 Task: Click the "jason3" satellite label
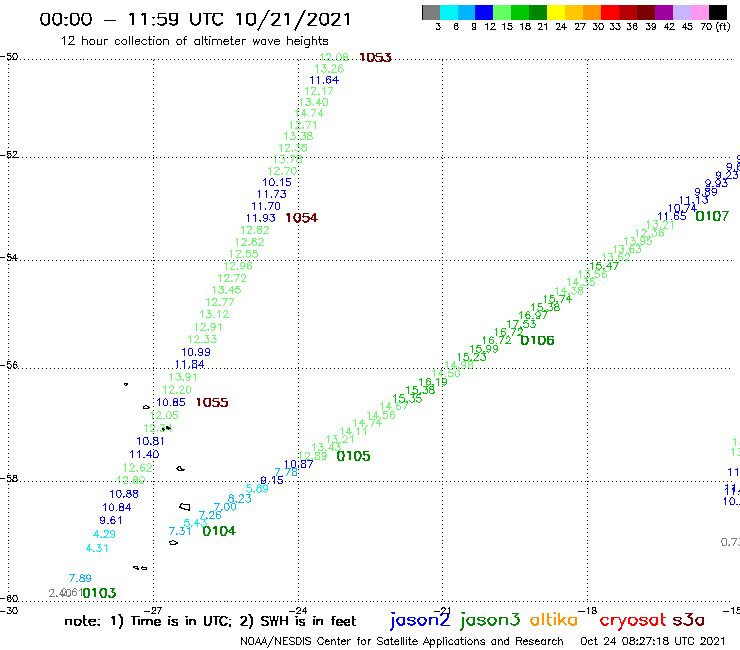[490, 620]
